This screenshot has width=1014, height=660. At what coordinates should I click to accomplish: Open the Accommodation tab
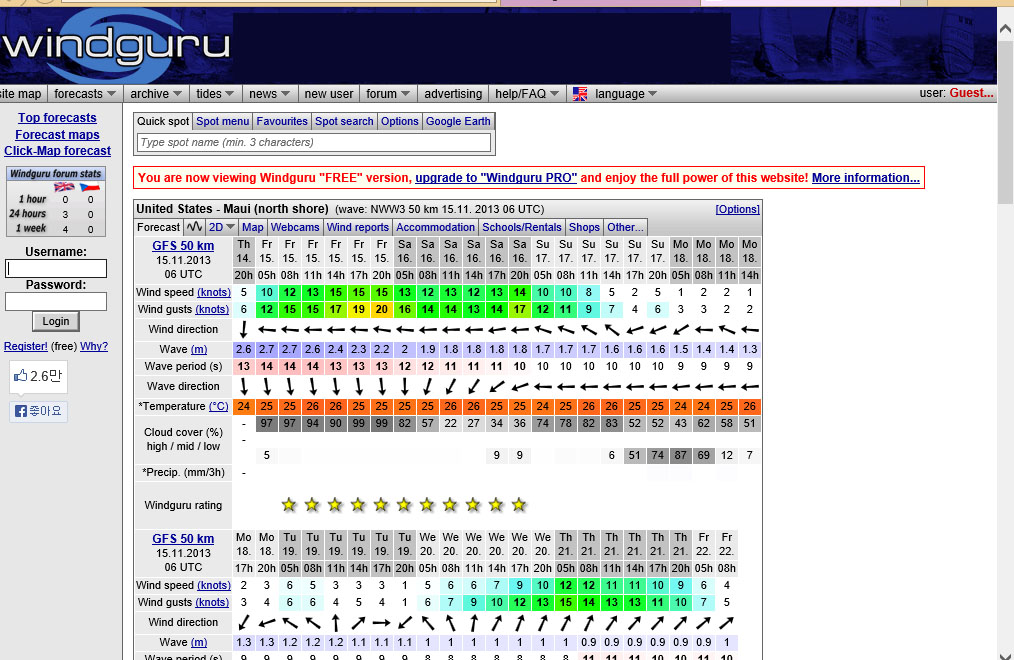pos(435,227)
